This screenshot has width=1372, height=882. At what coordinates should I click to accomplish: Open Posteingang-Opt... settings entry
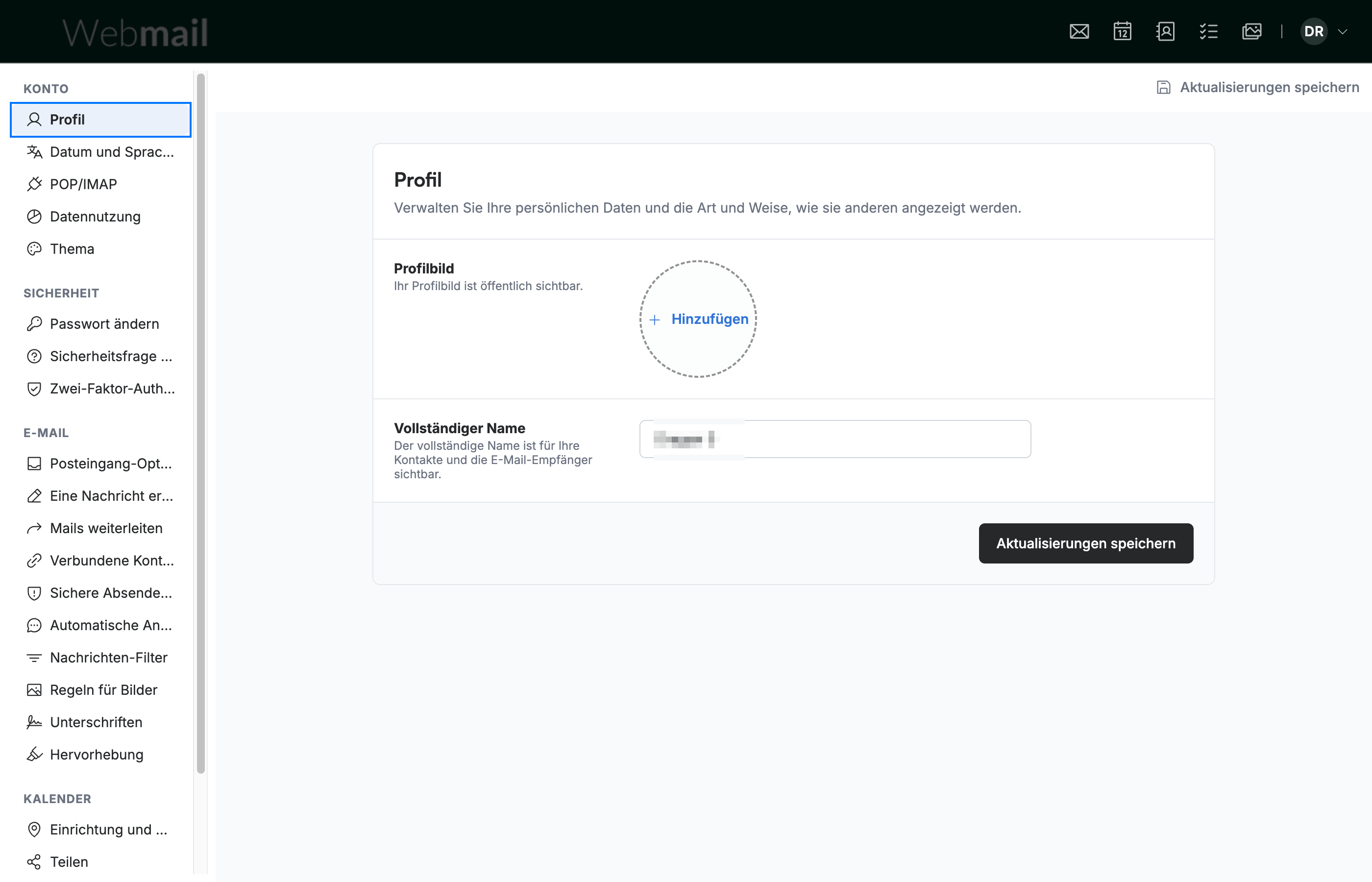[x=101, y=464]
